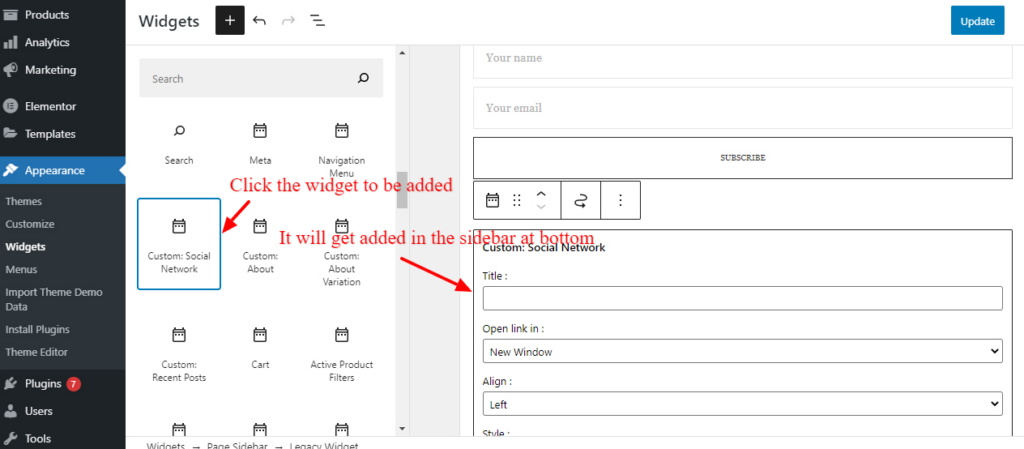1024x449 pixels.
Task: Click the block options three-dots icon
Action: pyautogui.click(x=620, y=200)
